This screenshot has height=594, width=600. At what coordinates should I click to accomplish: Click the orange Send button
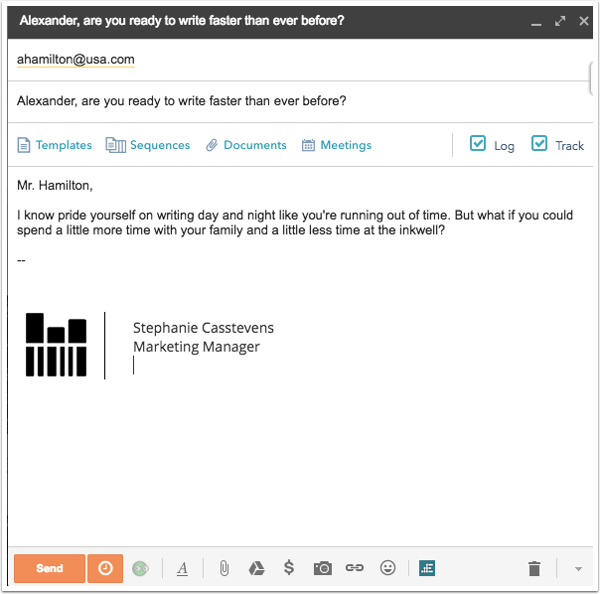(49, 568)
